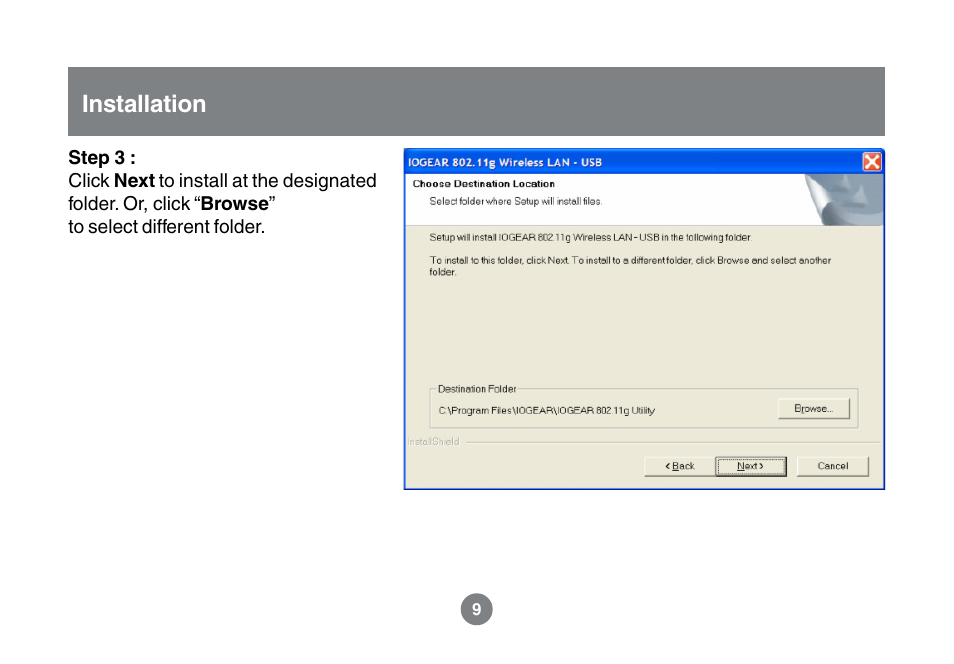954x664 pixels.
Task: Cancel the IOGEAR setup wizard
Action: pyautogui.click(x=832, y=466)
